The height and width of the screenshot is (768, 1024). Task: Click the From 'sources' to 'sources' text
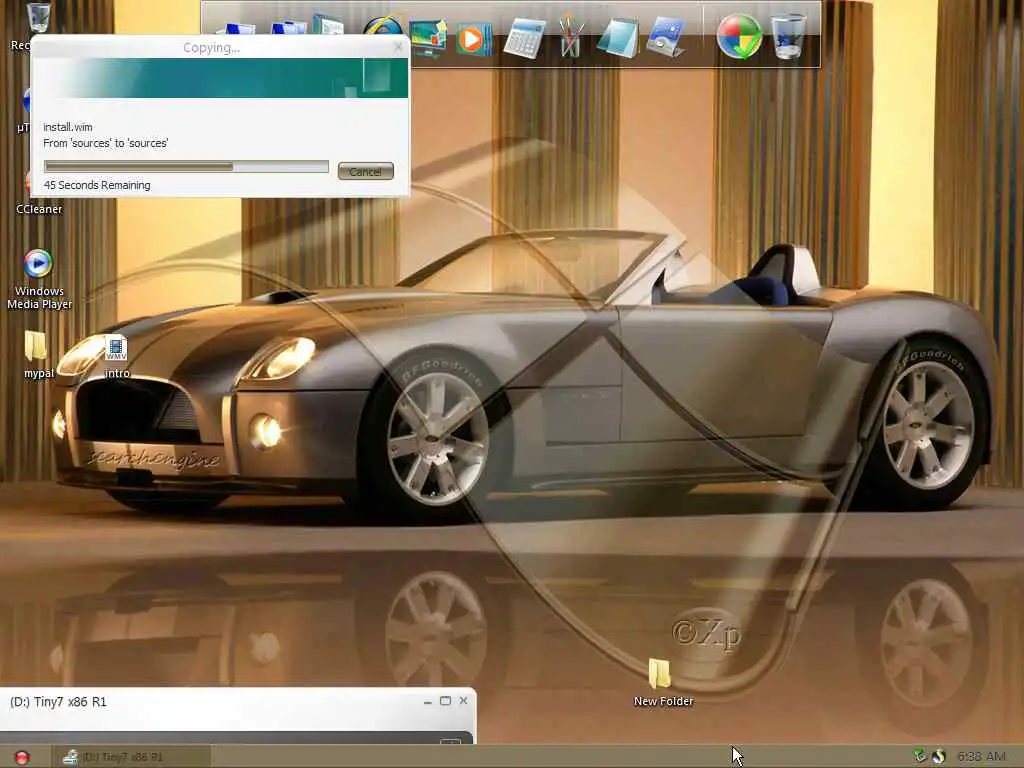[x=105, y=143]
